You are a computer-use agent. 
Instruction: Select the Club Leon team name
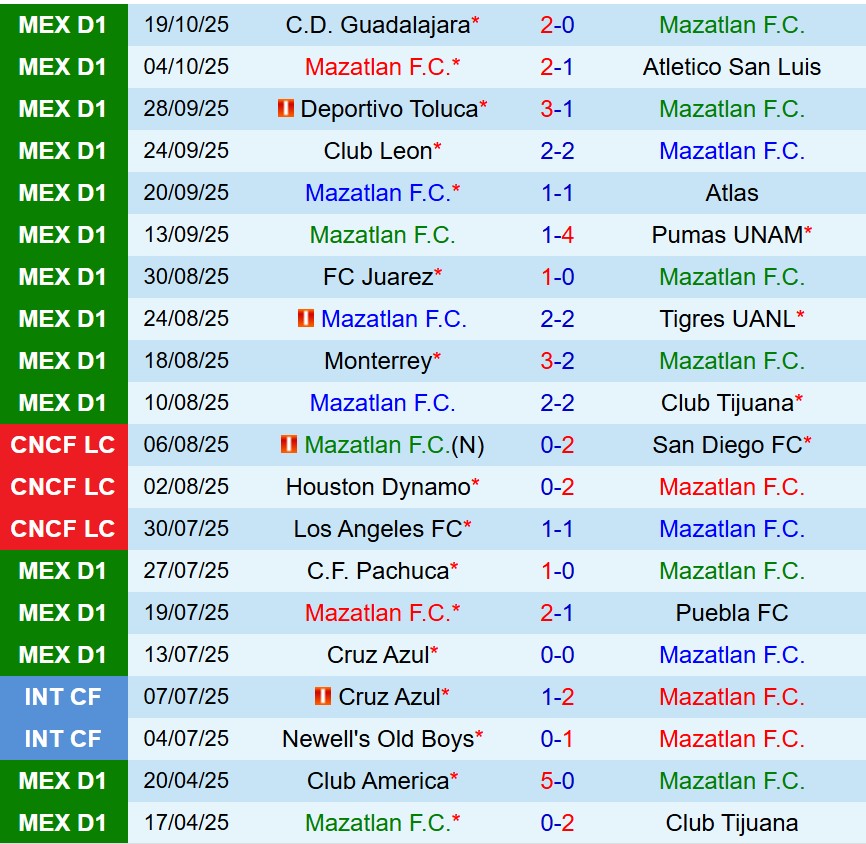[x=378, y=151]
